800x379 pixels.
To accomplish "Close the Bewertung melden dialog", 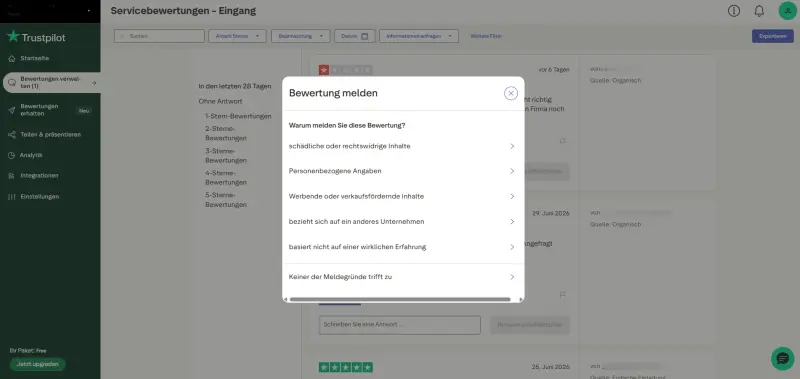I will (511, 93).
